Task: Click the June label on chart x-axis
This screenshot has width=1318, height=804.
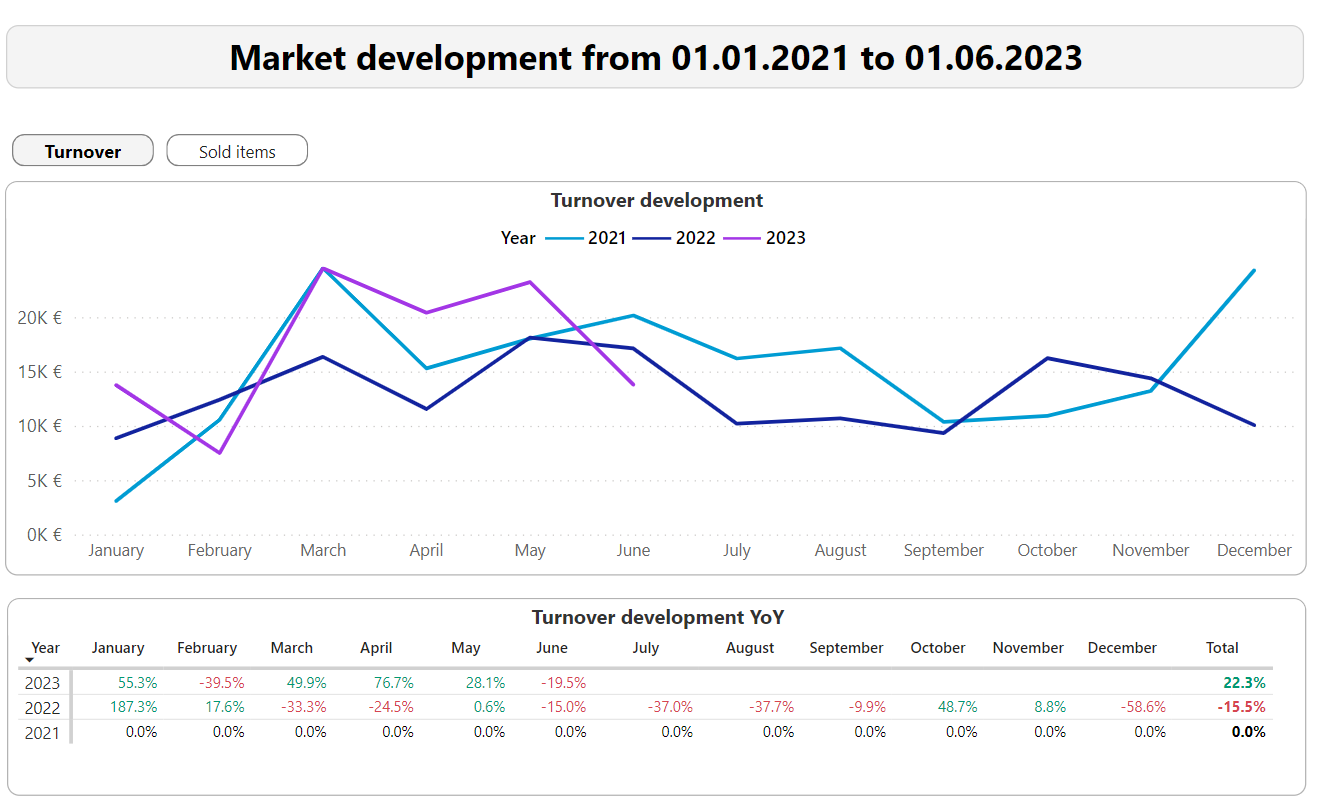Action: (x=633, y=551)
